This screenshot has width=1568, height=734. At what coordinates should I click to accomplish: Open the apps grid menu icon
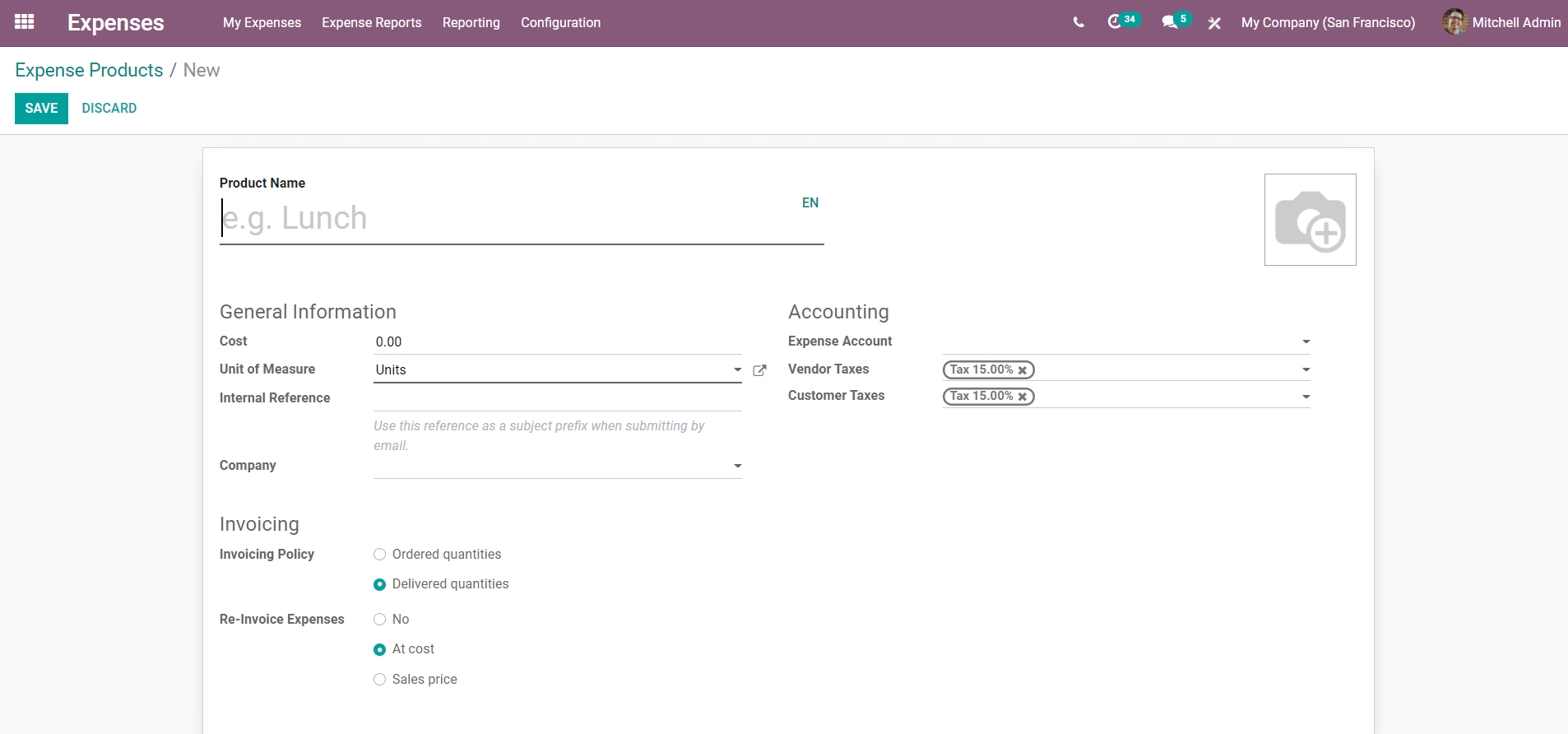[25, 22]
